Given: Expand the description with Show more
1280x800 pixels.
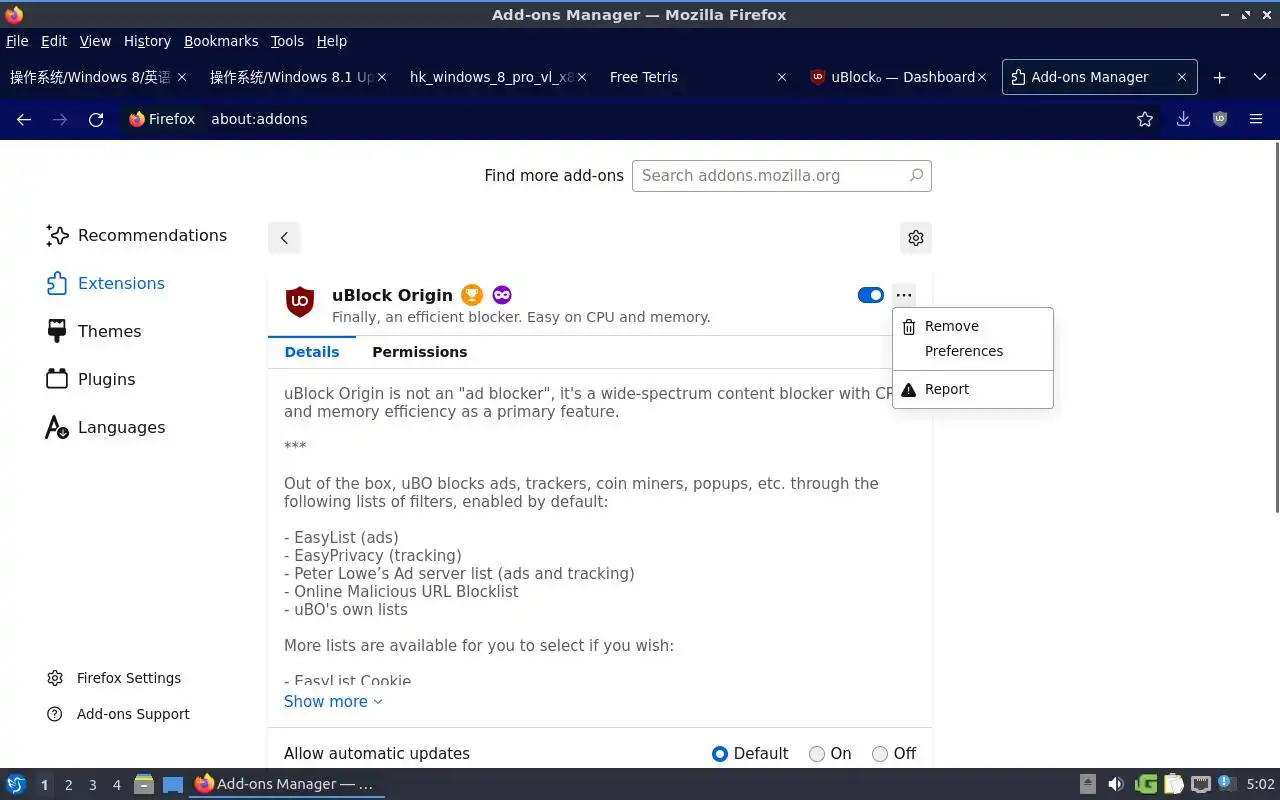Looking at the screenshot, I should tap(333, 701).
